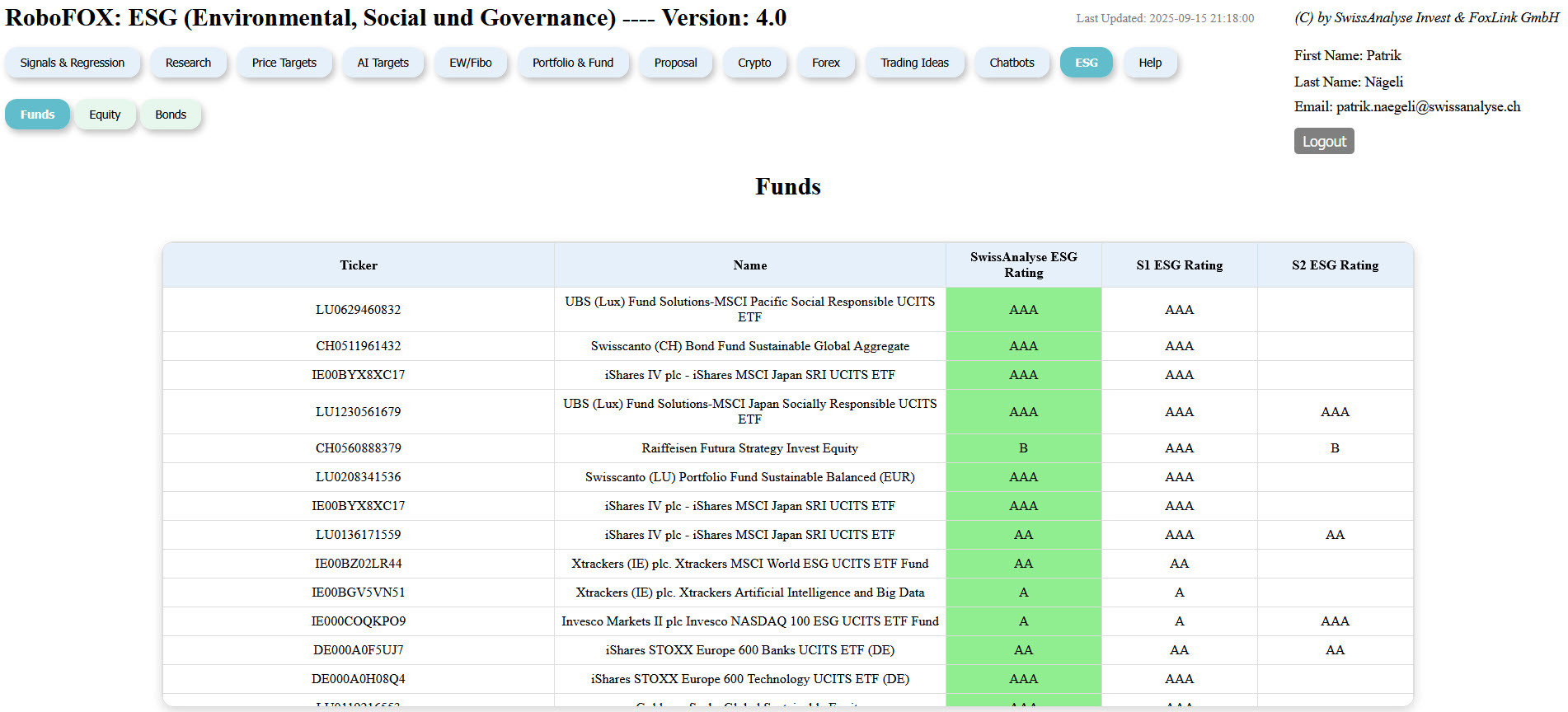Screen dimensions: 1568x712
Task: Select ticker DE000A0F5UJ7
Action: tap(359, 650)
